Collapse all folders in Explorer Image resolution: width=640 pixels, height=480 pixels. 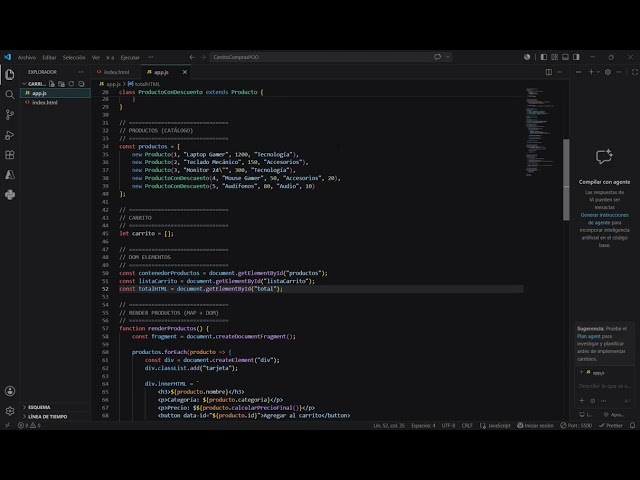point(81,84)
